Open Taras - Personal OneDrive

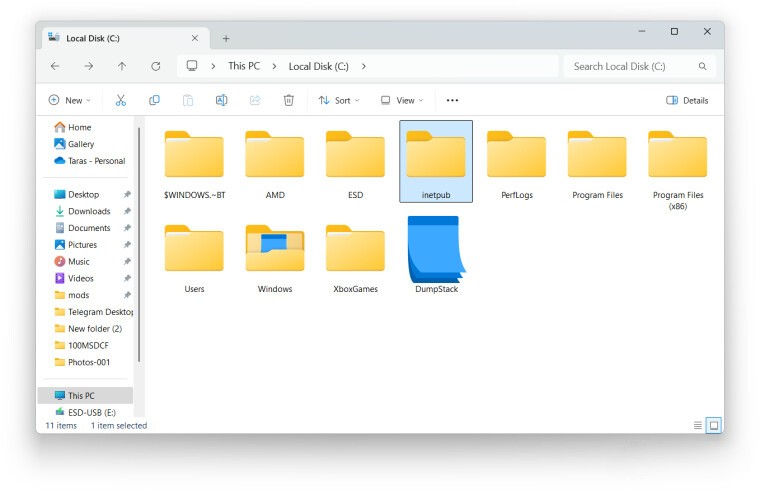[x=90, y=160]
